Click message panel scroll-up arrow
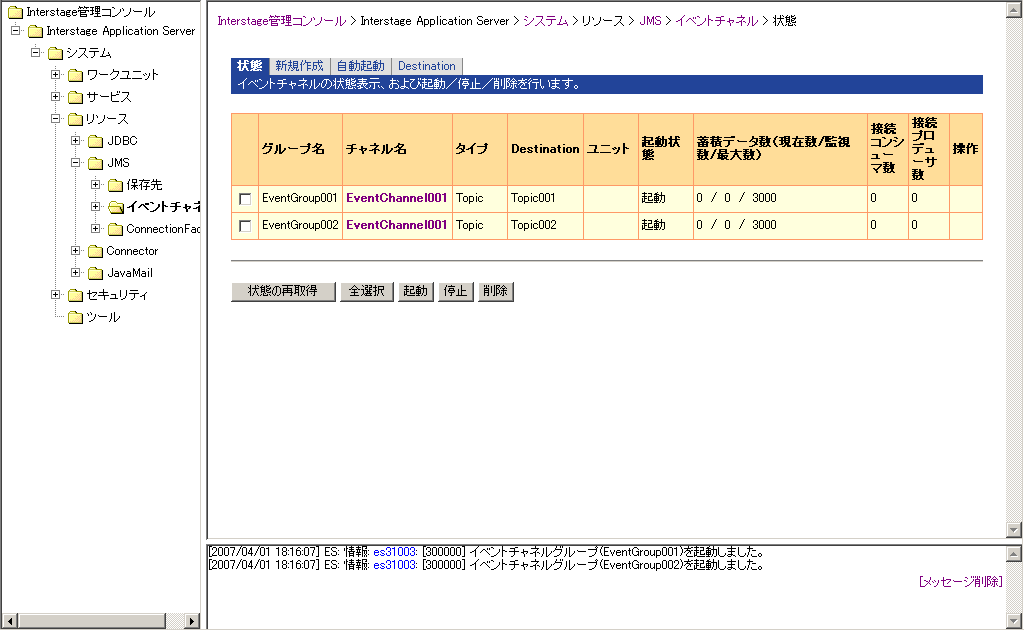 pyautogui.click(x=1014, y=554)
